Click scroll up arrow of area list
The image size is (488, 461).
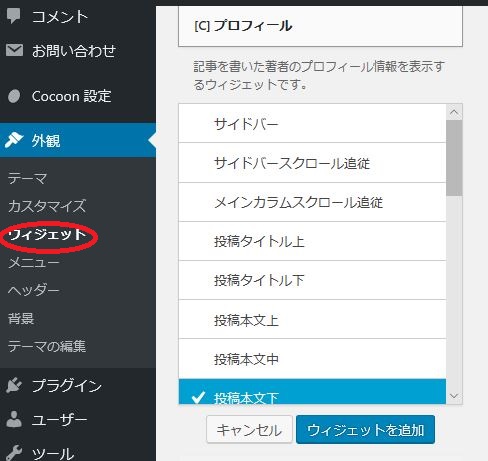pos(454,112)
